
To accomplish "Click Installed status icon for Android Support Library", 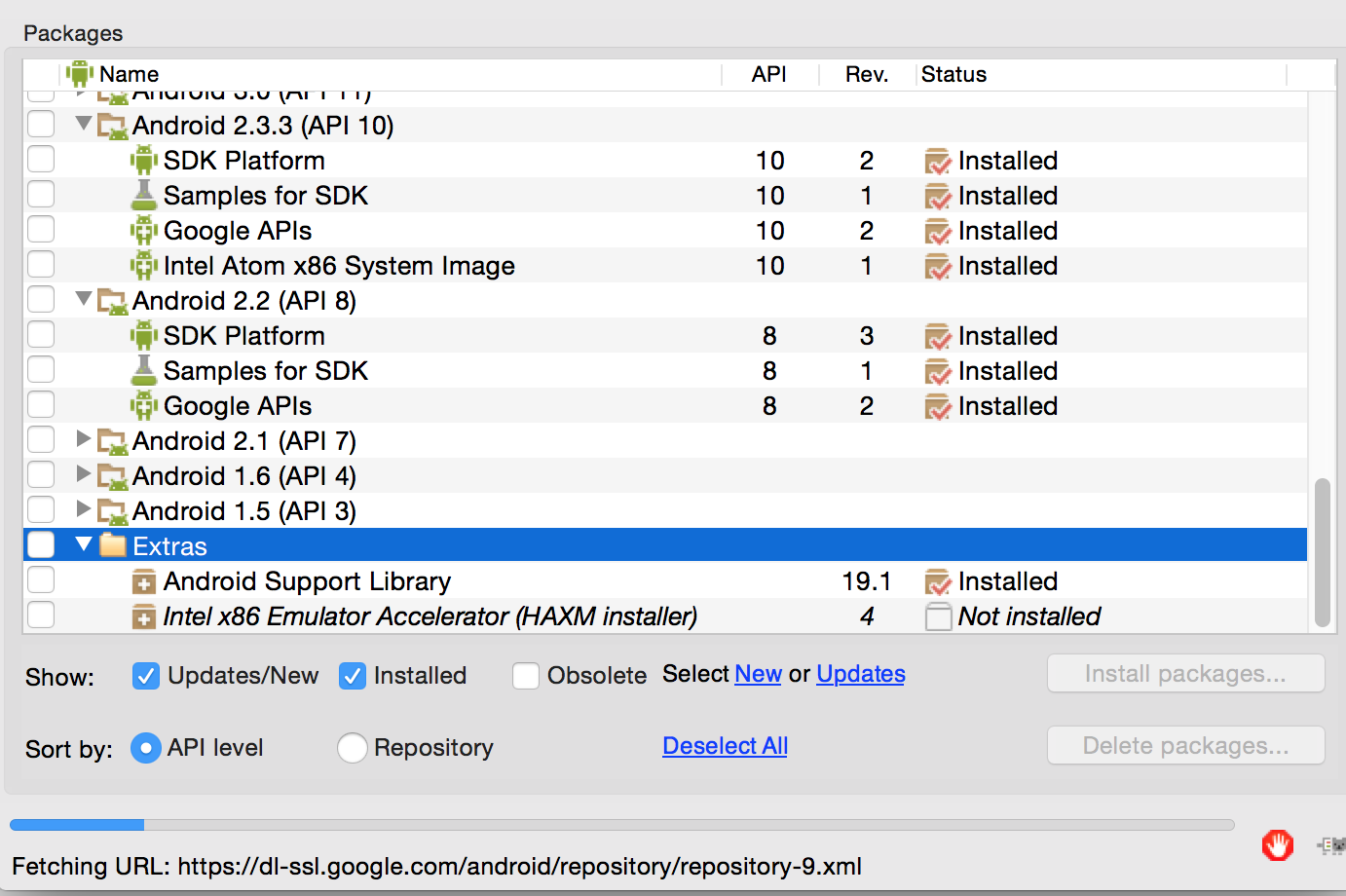I will (938, 582).
